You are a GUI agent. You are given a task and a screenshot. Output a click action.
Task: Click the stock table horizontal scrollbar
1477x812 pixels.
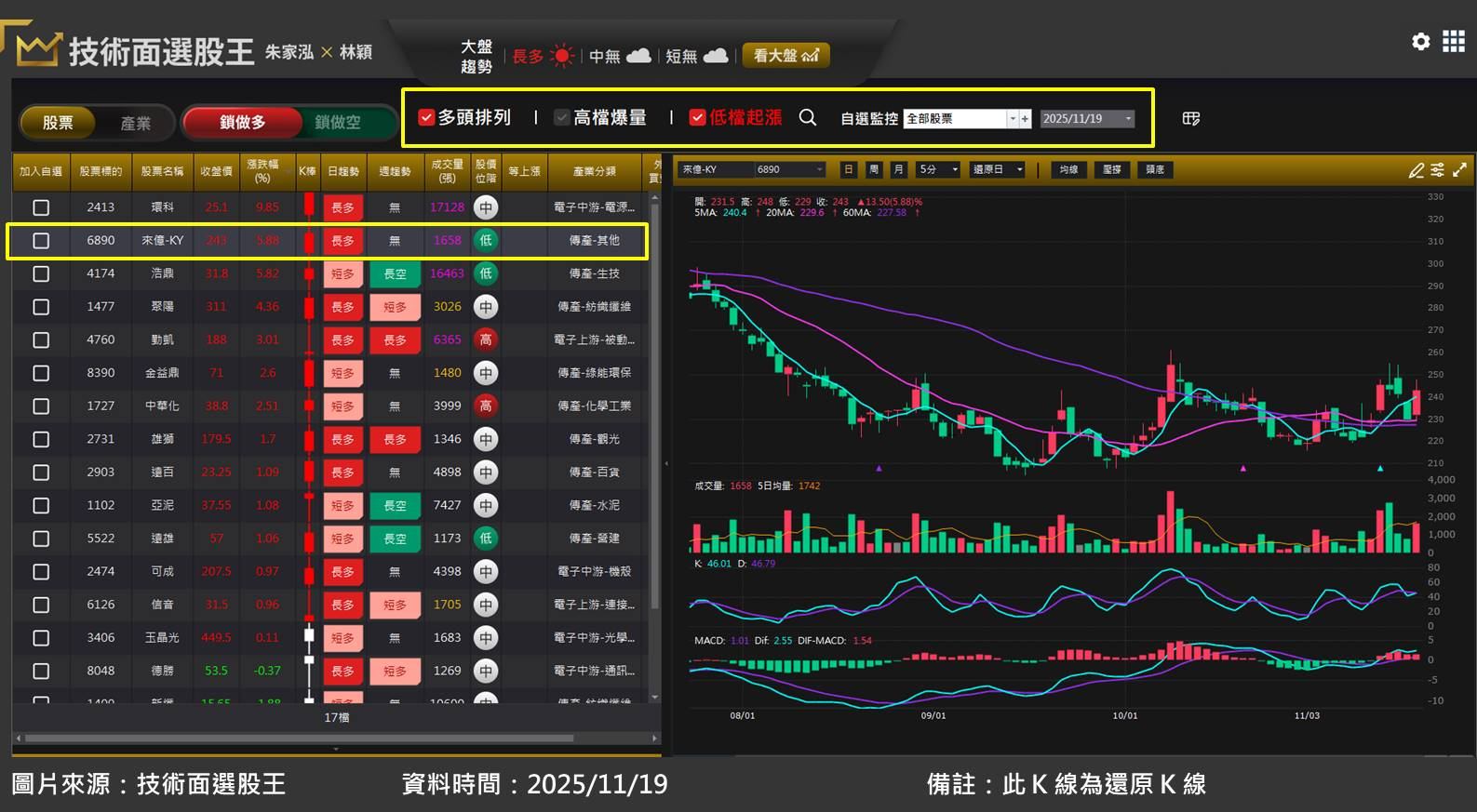(299, 739)
